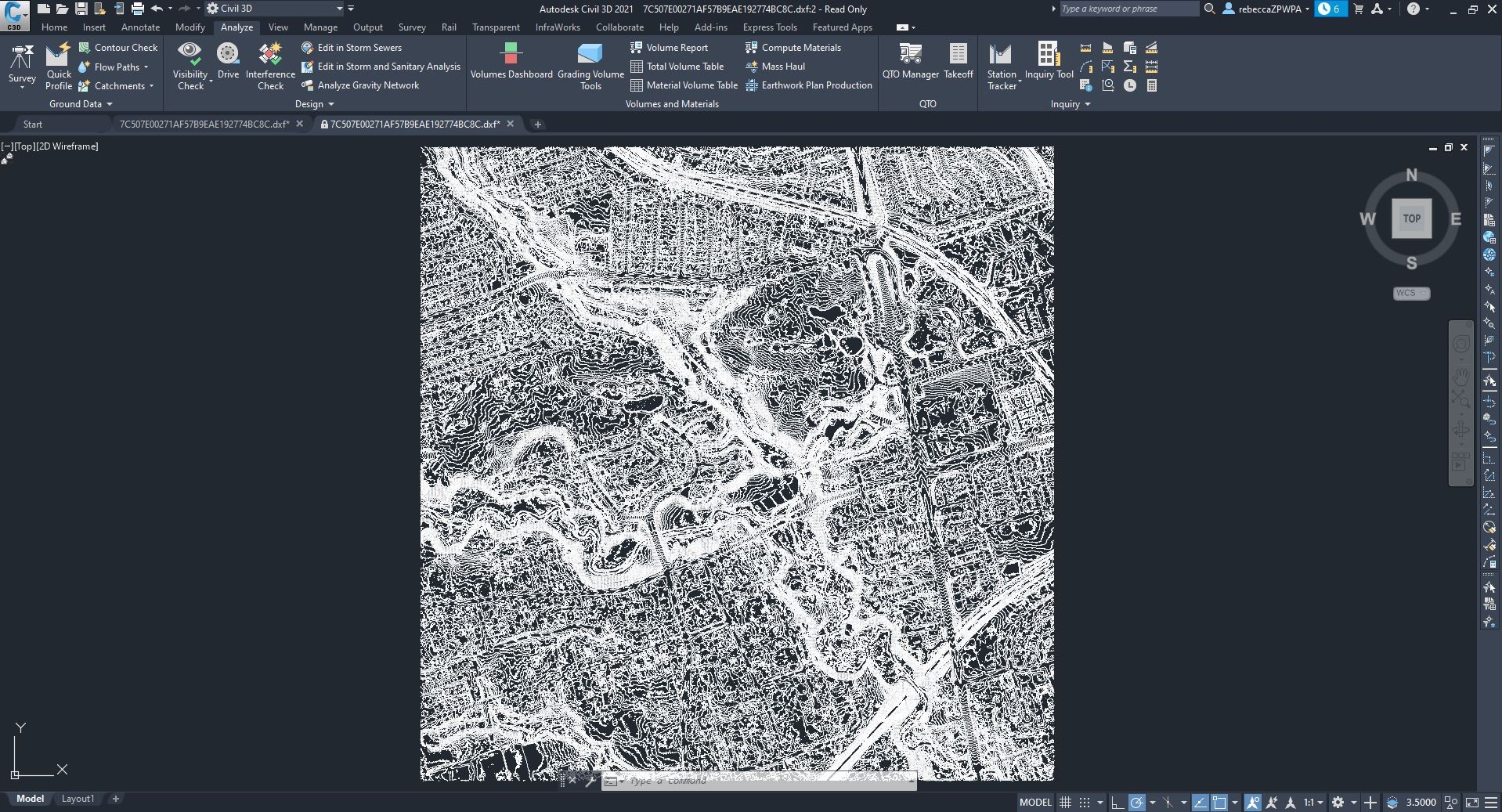1502x812 pixels.
Task: Toggle polar tracking in status bar
Action: [x=1137, y=803]
